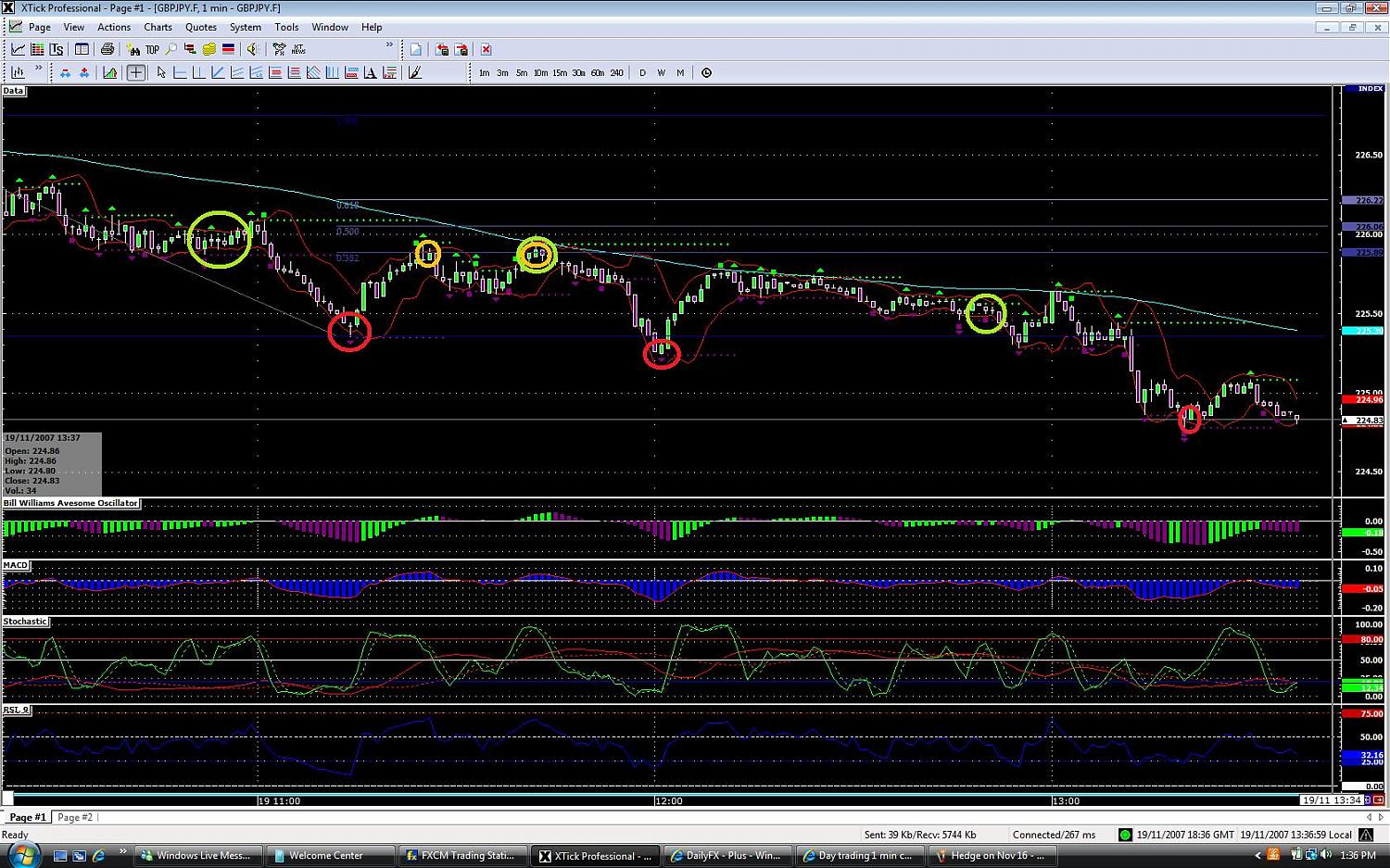Show hidden tray icons arrow

click(1257, 856)
